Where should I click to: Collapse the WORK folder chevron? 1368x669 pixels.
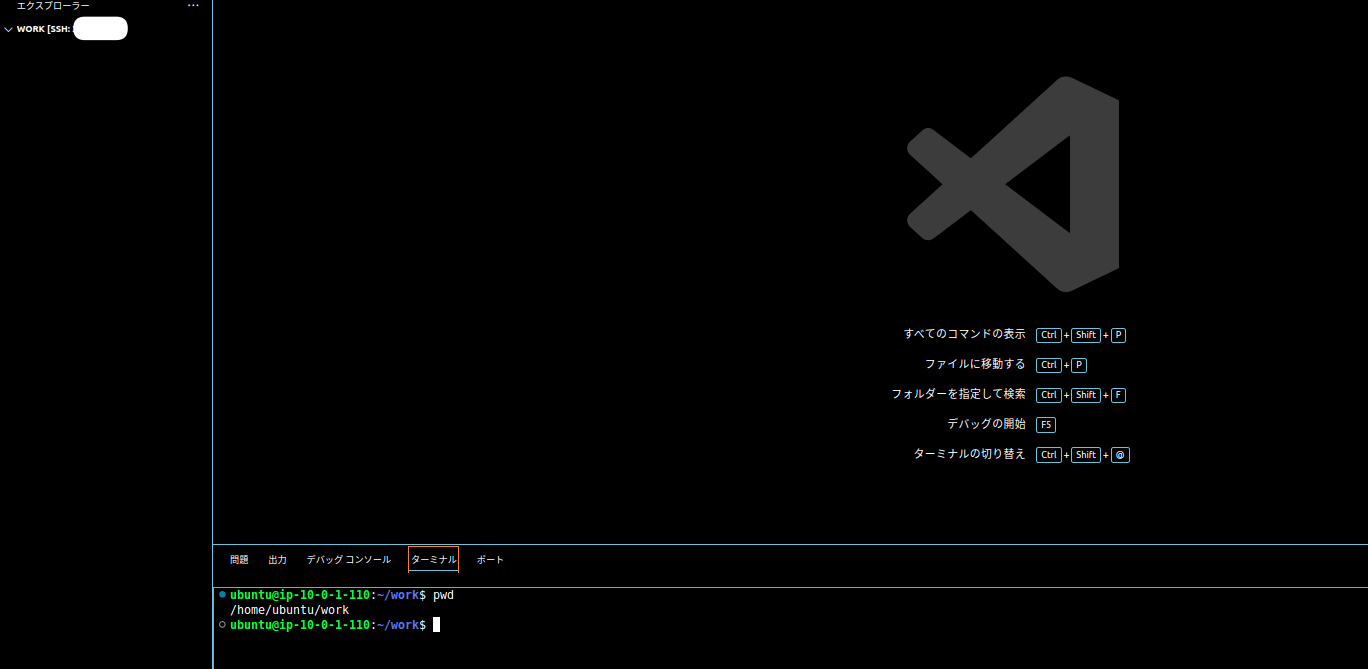pyautogui.click(x=9, y=29)
